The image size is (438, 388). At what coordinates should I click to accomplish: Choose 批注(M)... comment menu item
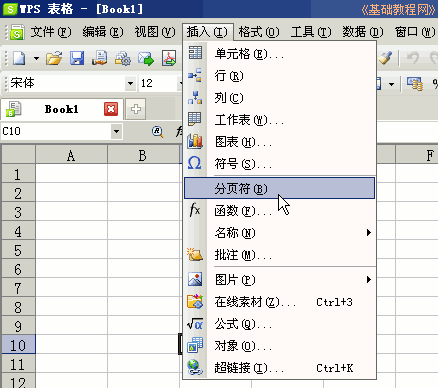point(279,255)
